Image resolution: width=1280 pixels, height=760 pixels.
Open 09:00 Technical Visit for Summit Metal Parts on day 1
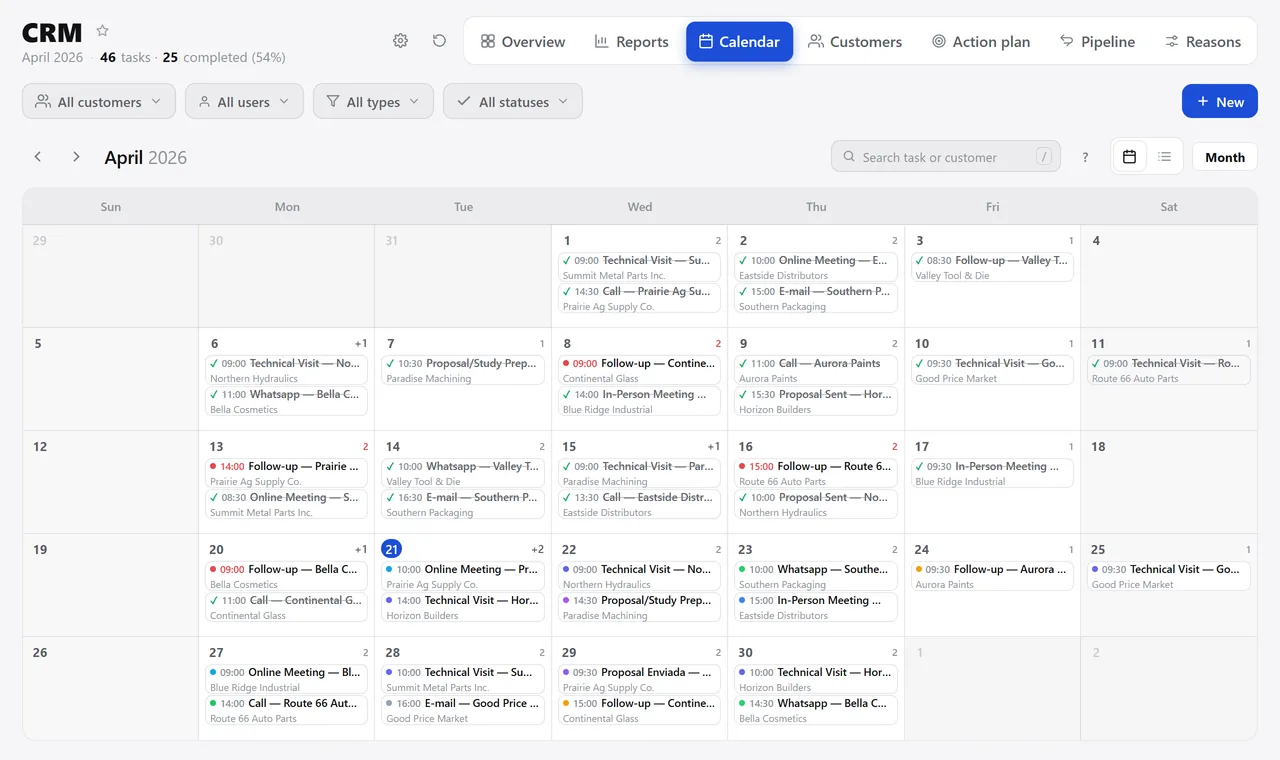point(640,267)
